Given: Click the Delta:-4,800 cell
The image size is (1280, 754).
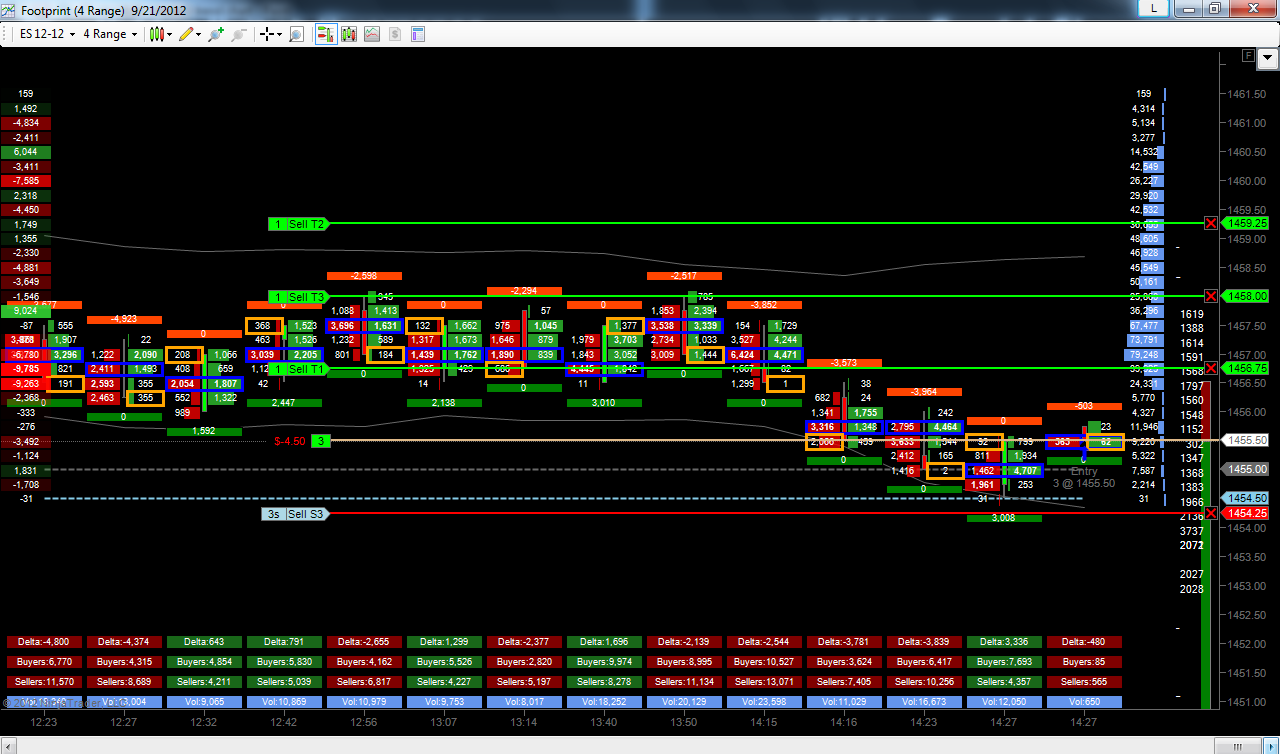Looking at the screenshot, I should 44,642.
